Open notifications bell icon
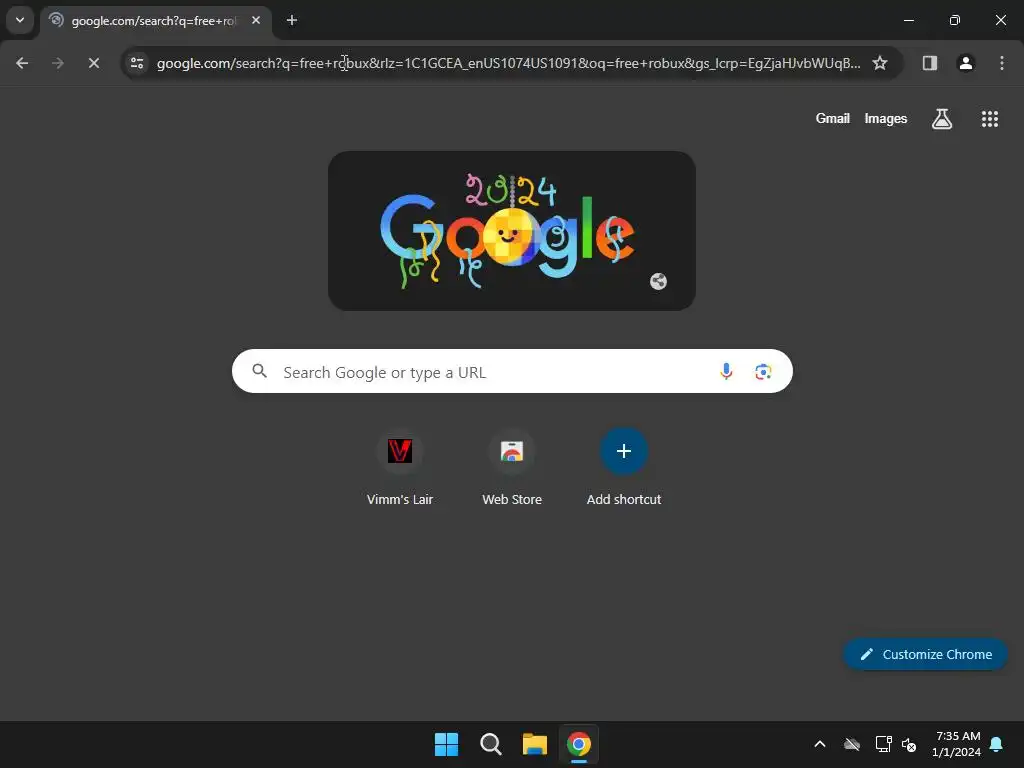This screenshot has width=1024, height=768. pyautogui.click(x=997, y=744)
